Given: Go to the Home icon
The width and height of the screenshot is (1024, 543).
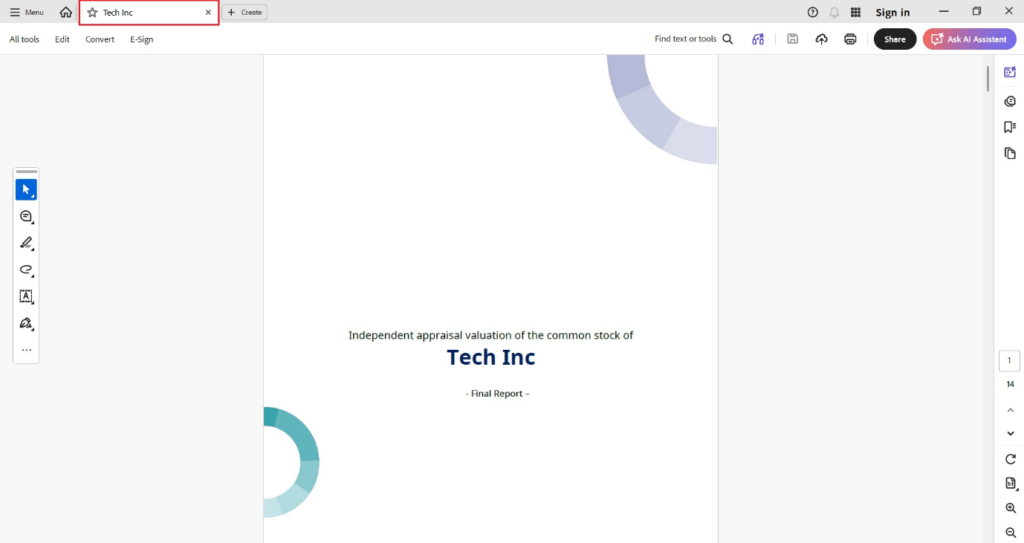Looking at the screenshot, I should coord(65,12).
